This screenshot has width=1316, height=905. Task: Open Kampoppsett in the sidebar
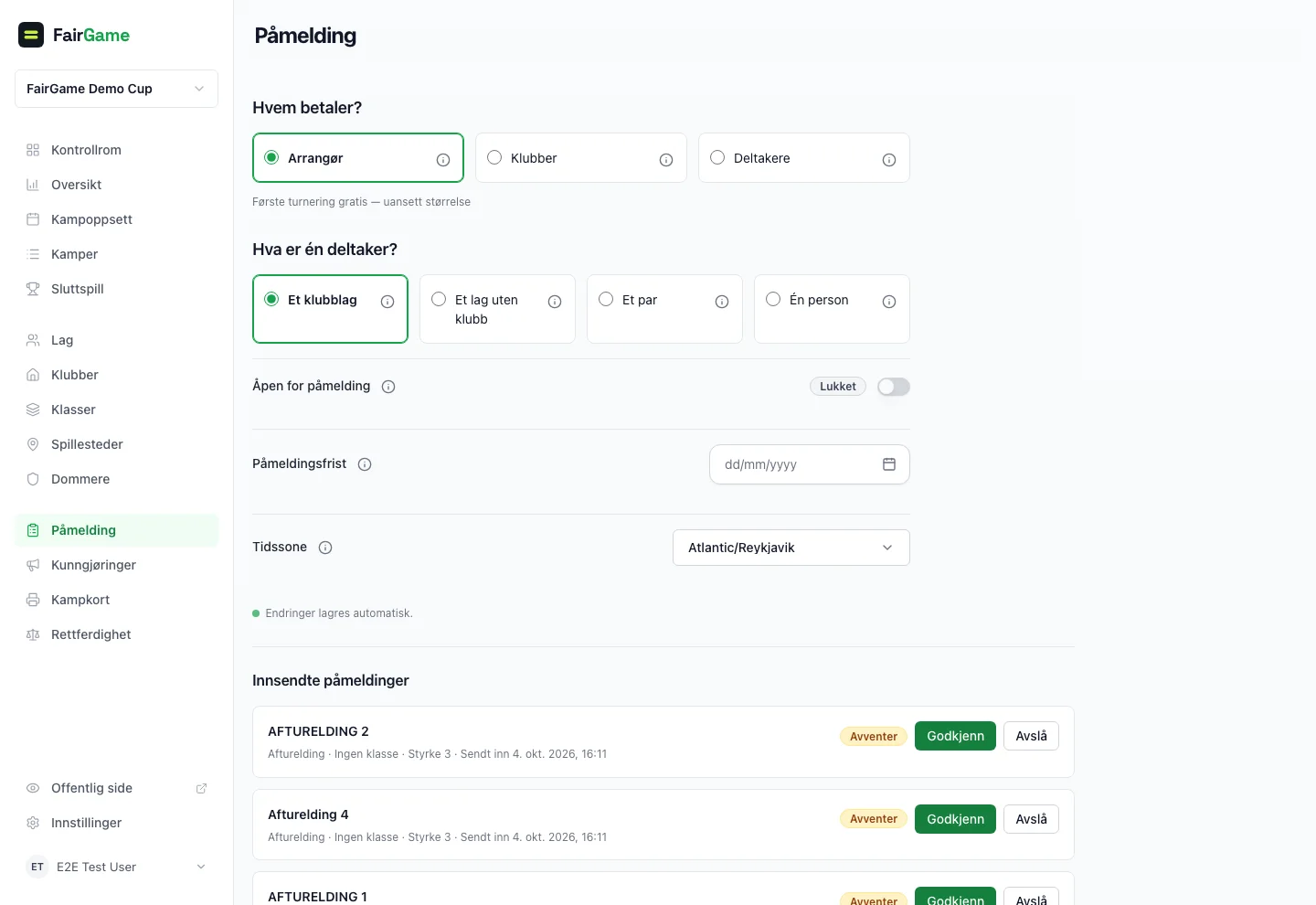(x=116, y=219)
